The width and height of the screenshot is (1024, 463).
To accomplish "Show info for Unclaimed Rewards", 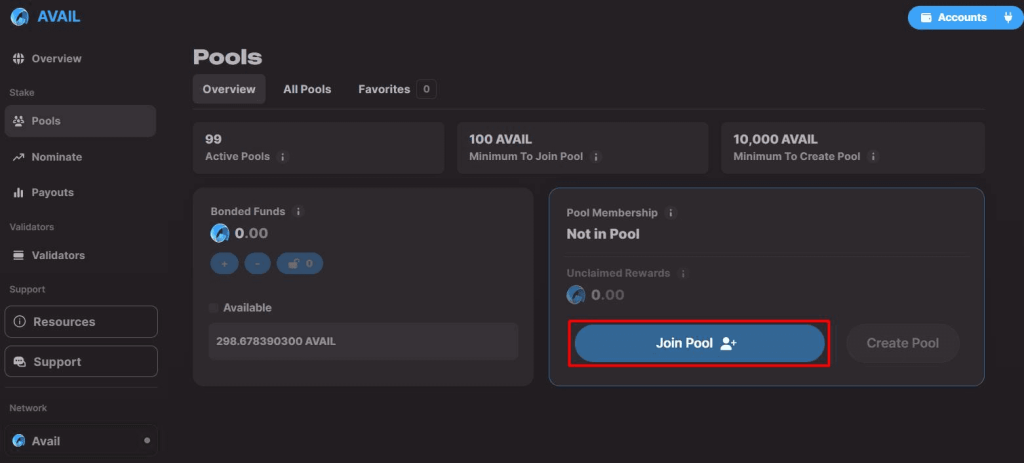I will (682, 274).
